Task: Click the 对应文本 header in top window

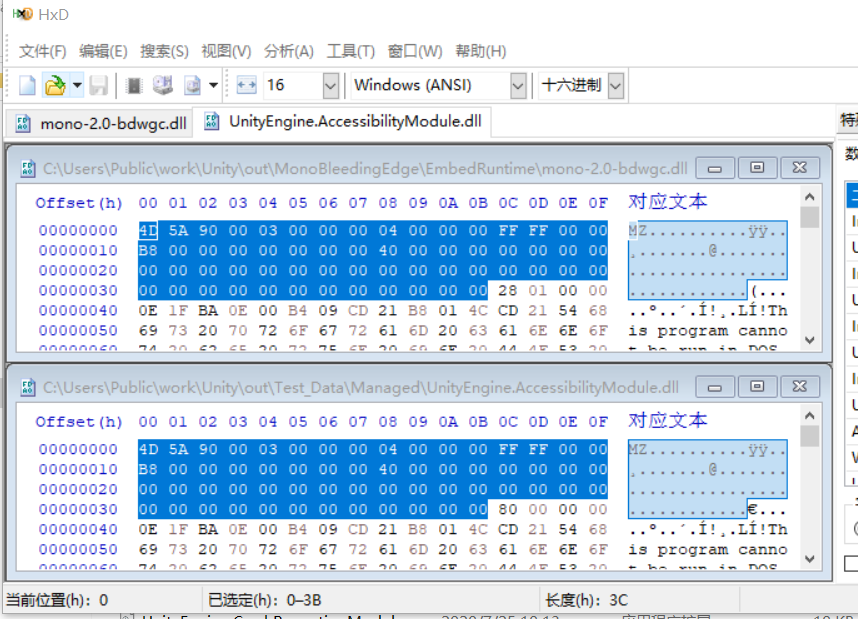Action: pyautogui.click(x=667, y=202)
